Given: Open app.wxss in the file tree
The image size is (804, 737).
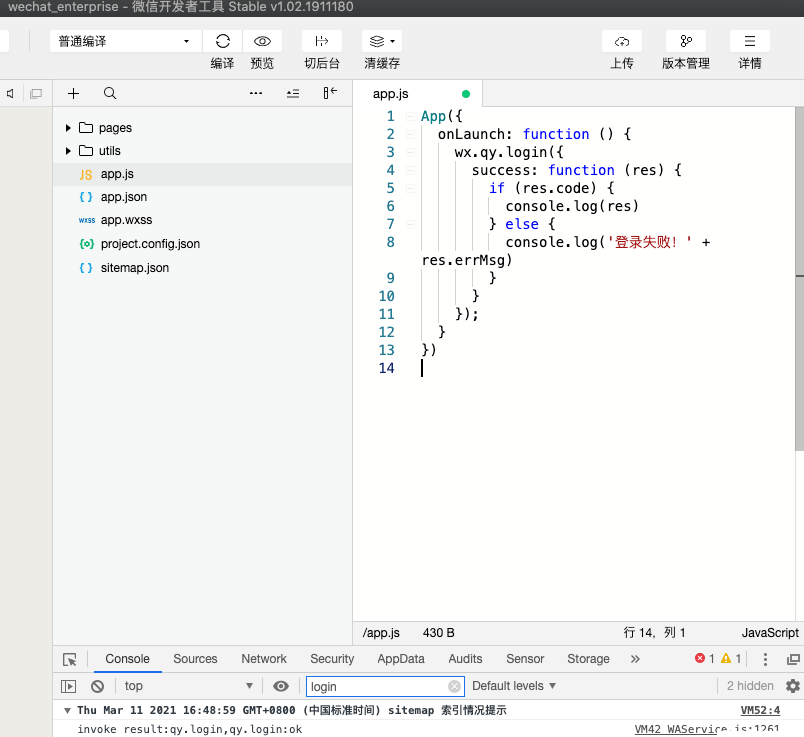Looking at the screenshot, I should coord(203,220).
